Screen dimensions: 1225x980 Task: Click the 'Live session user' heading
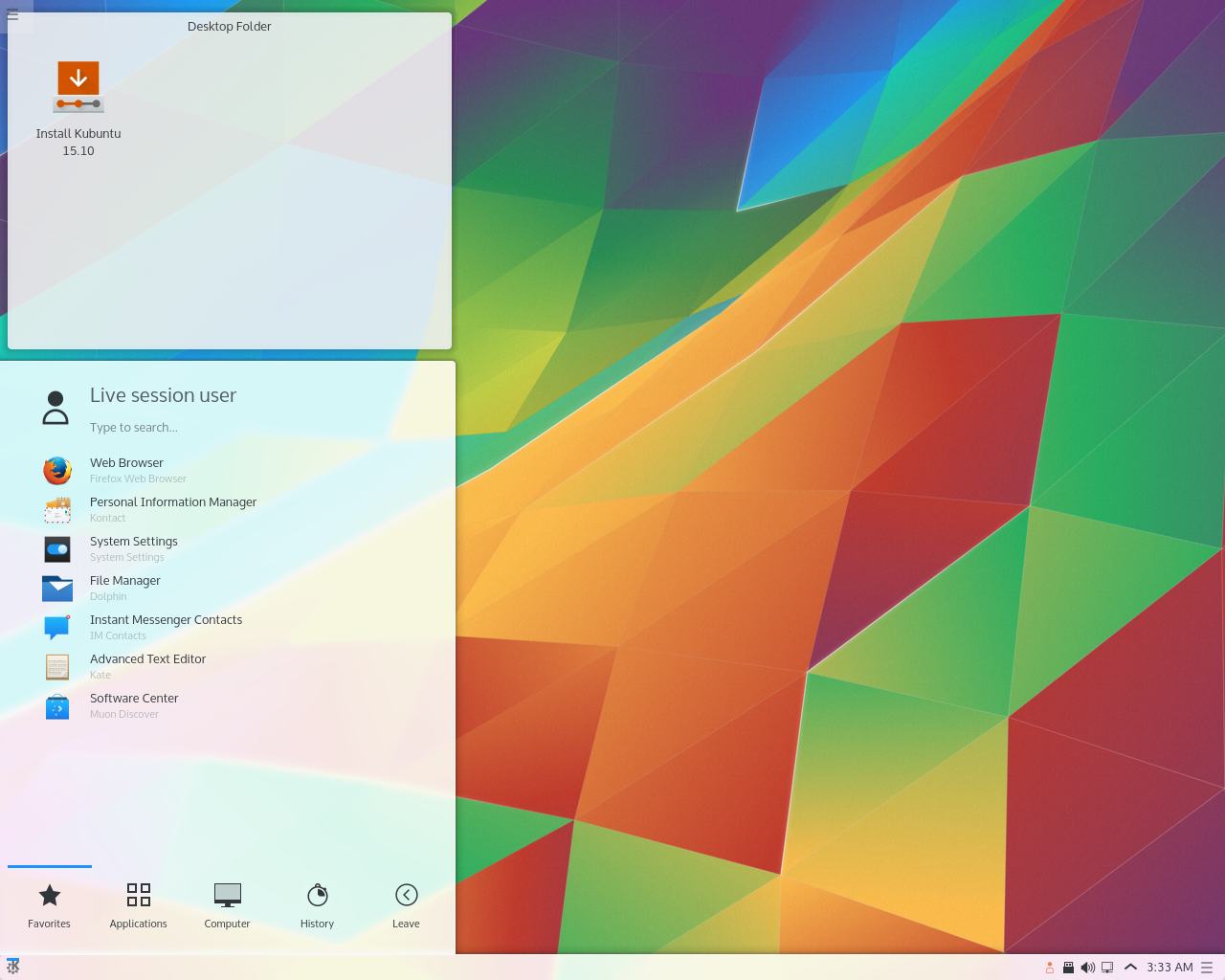click(x=163, y=395)
